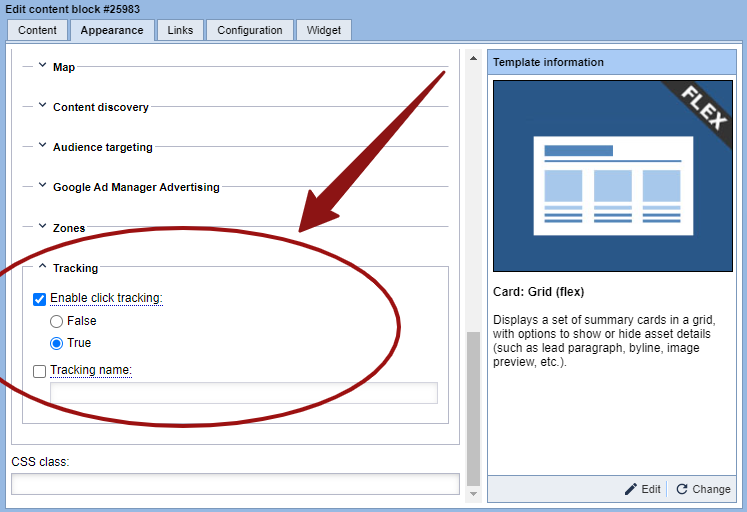Click the CSS class label
The width and height of the screenshot is (747, 512).
[40, 462]
